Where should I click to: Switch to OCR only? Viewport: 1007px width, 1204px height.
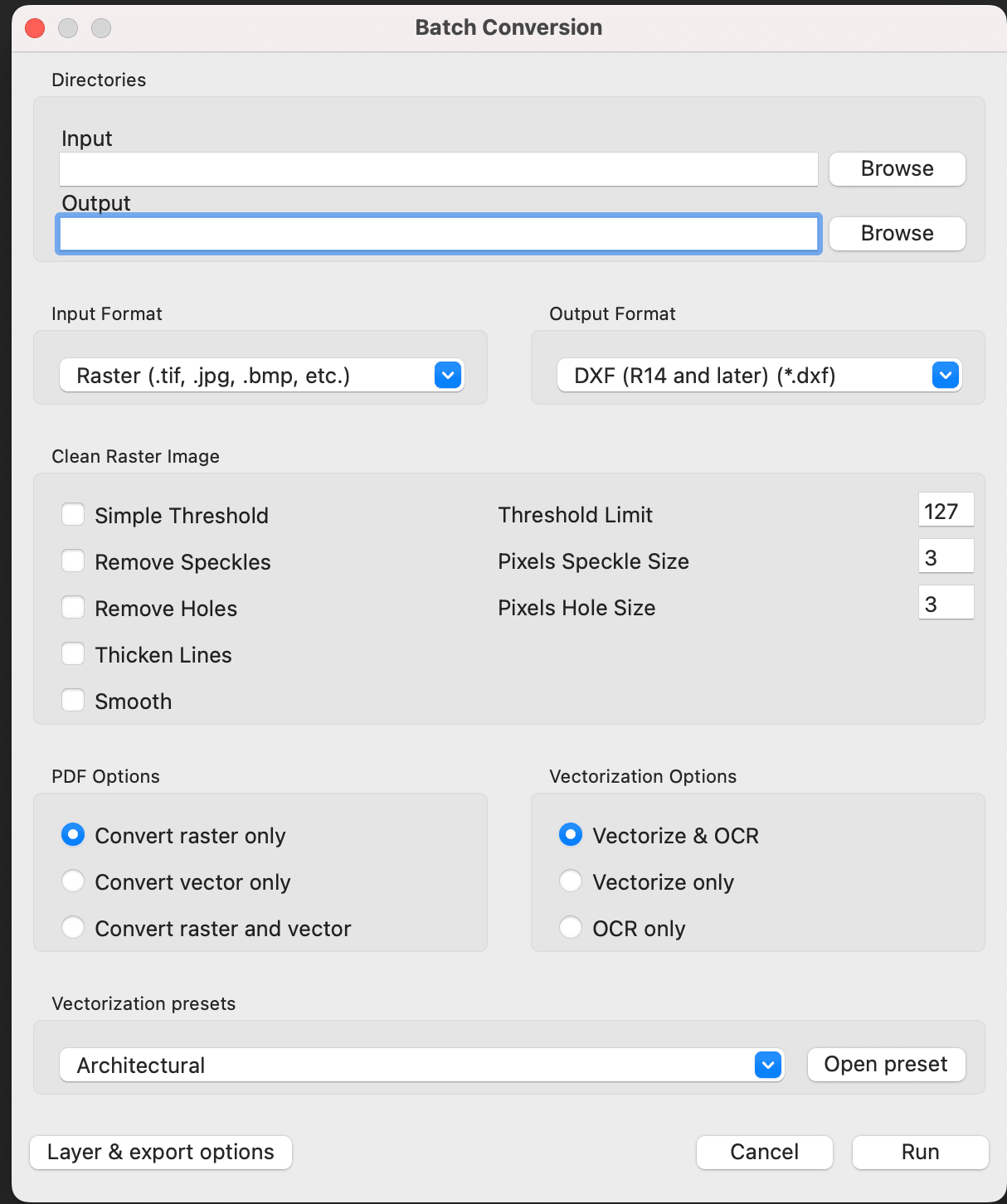571,928
